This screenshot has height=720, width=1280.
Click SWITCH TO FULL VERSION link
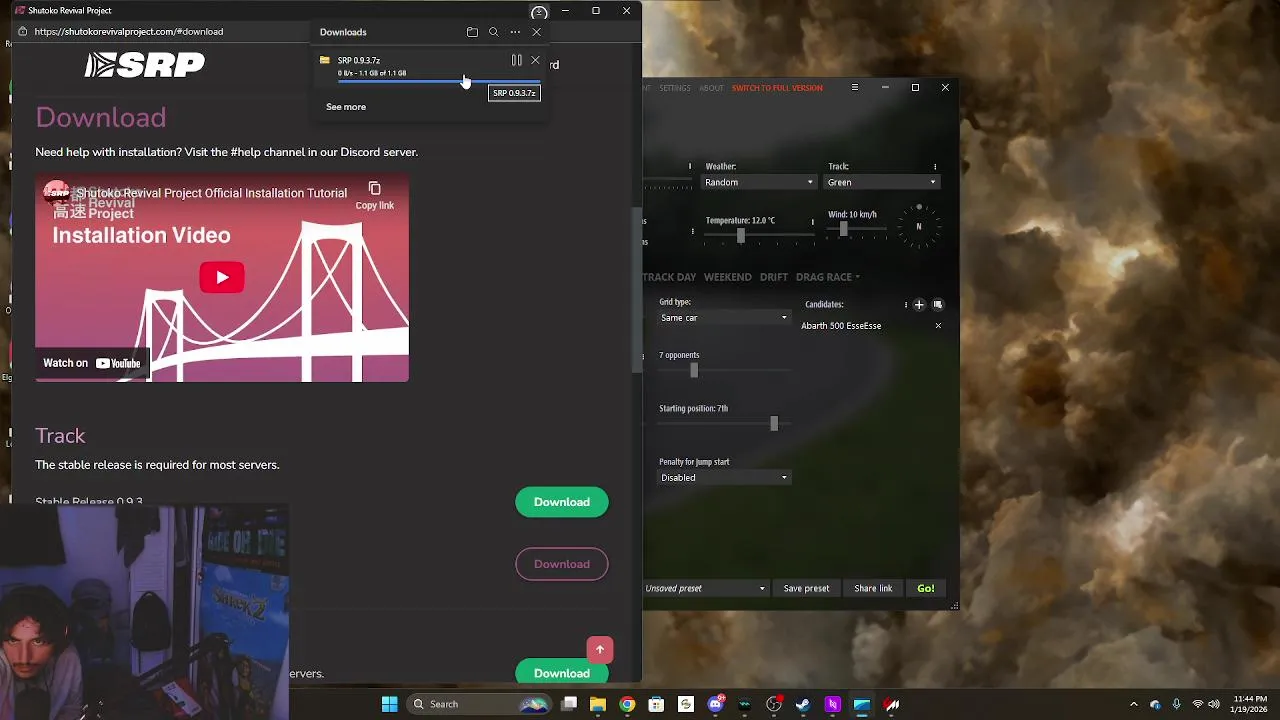(x=777, y=88)
